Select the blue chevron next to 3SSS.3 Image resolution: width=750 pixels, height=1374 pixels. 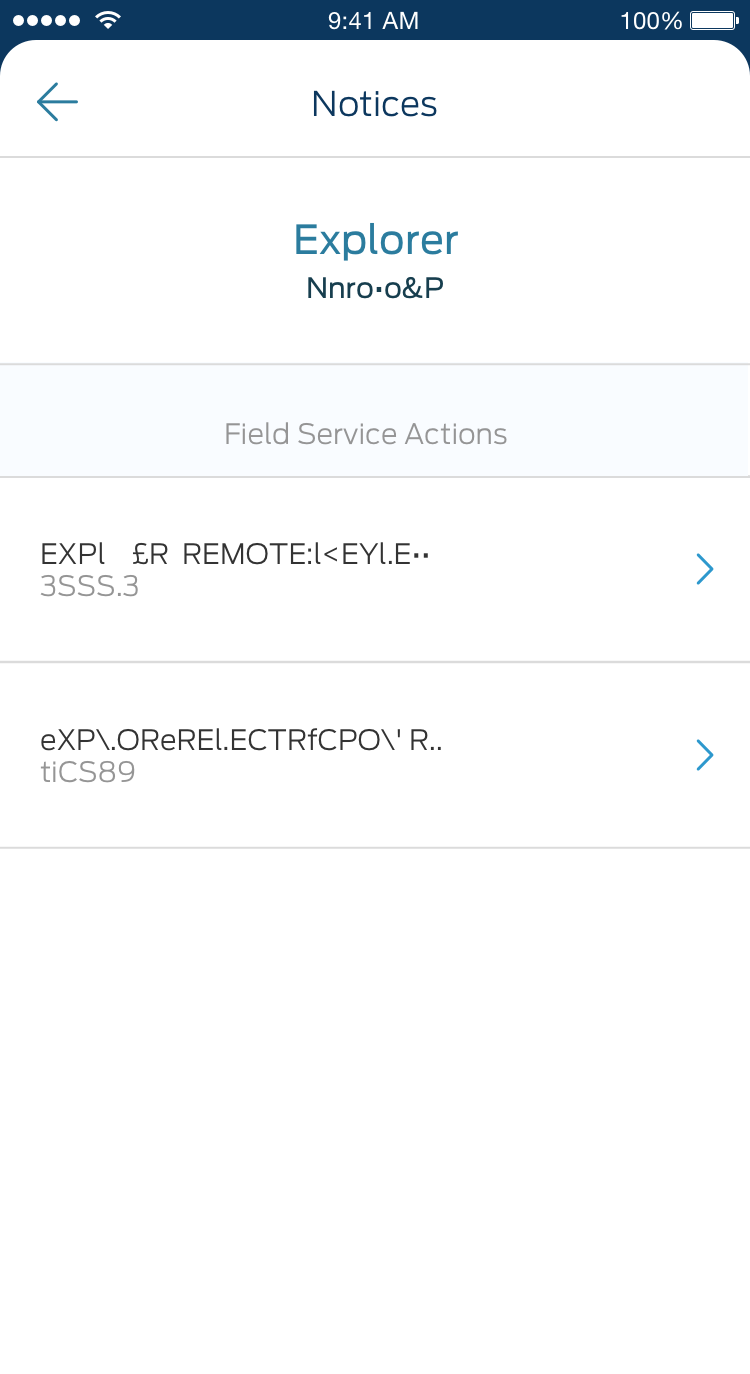coord(705,568)
